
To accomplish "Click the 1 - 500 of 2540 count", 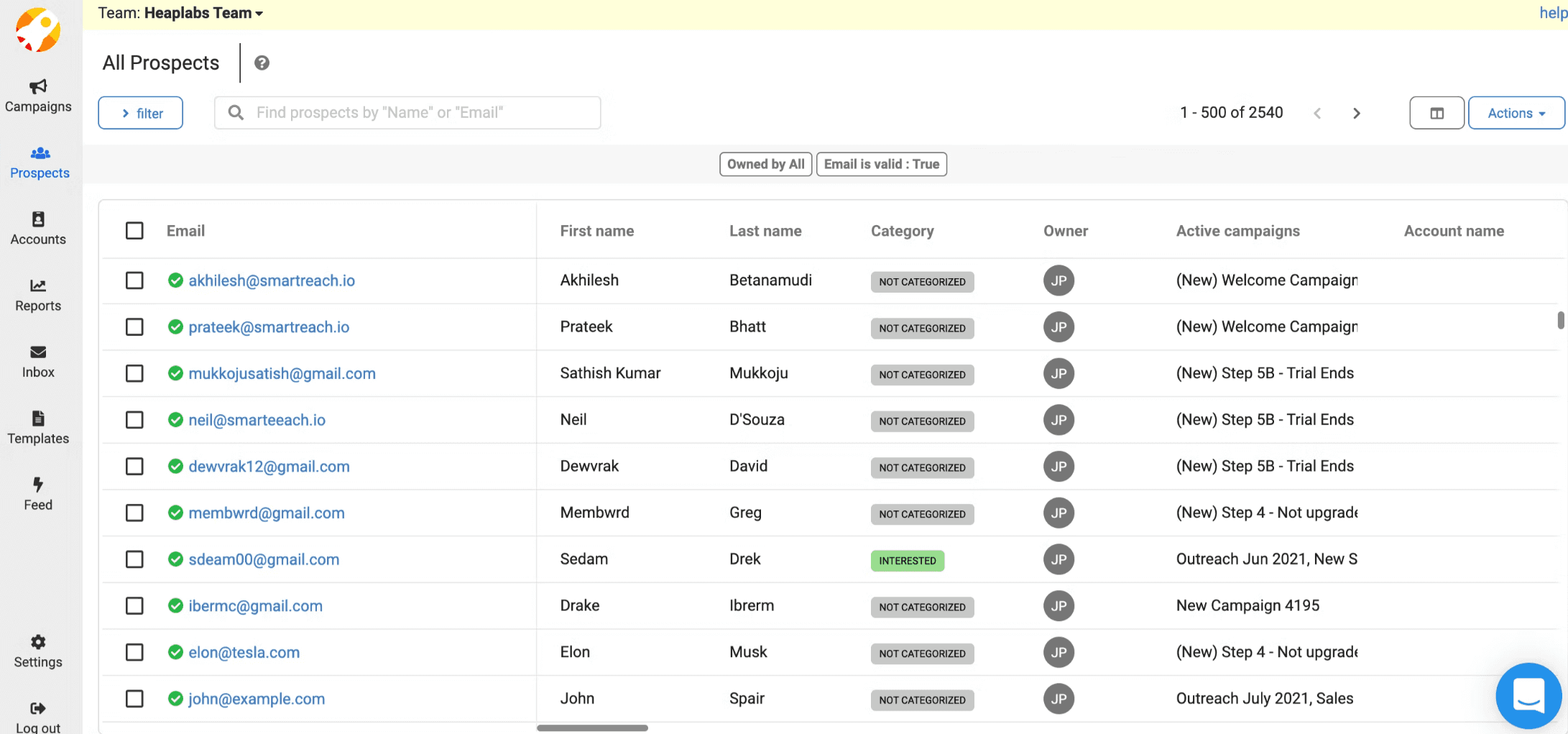I will (1231, 113).
